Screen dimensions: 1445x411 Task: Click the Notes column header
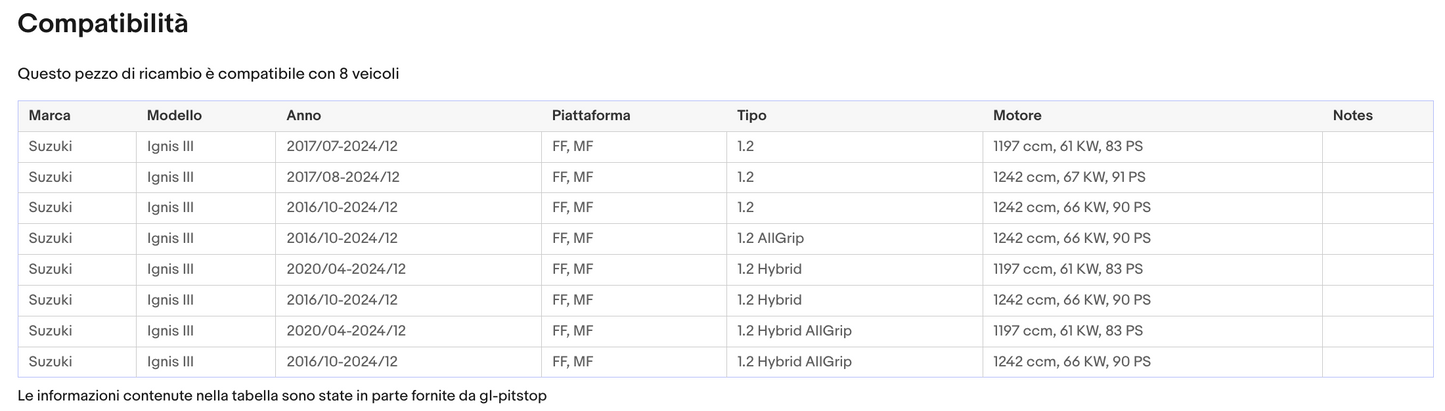[1352, 116]
